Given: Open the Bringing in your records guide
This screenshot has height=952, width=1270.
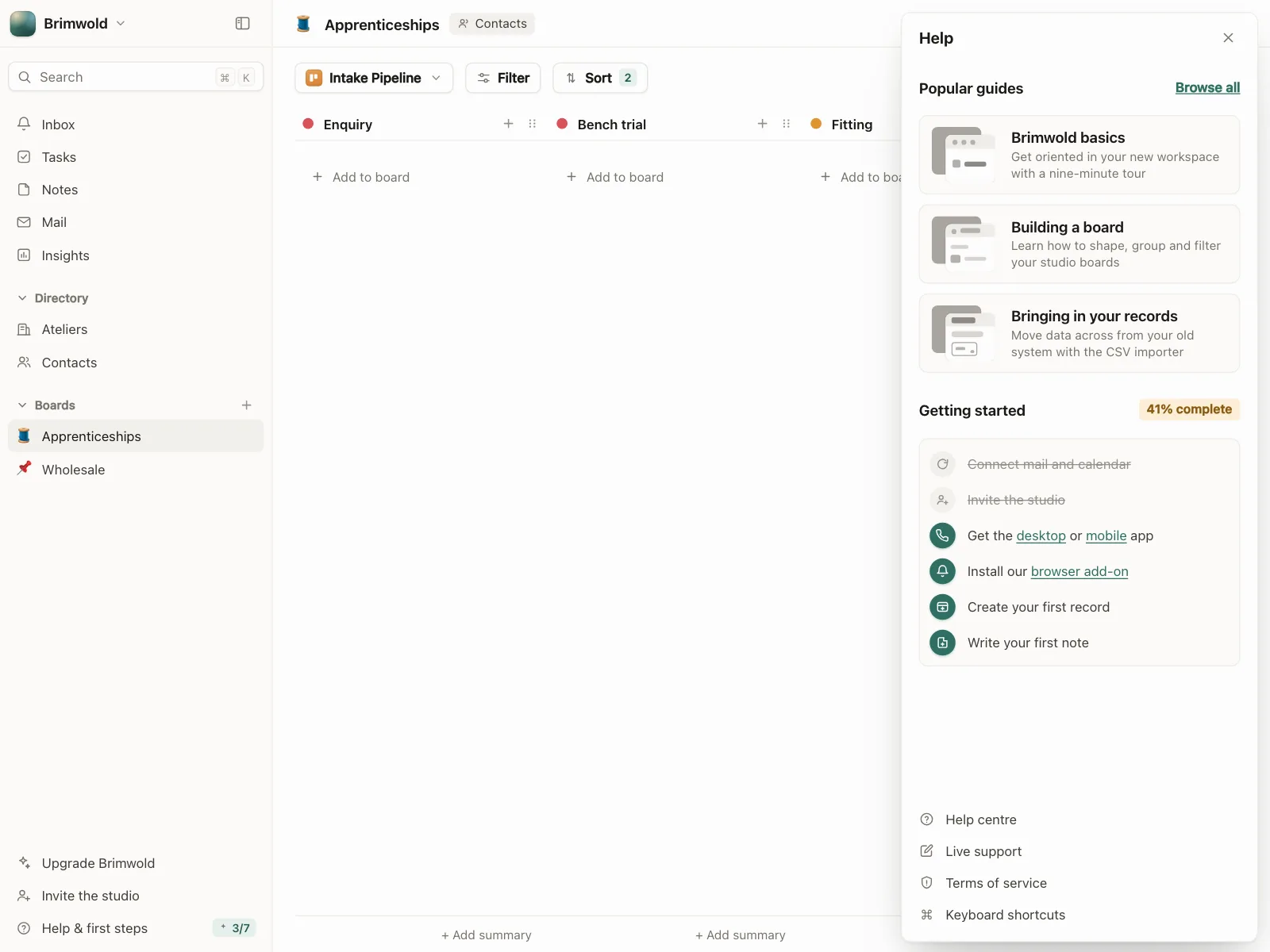Looking at the screenshot, I should tap(1079, 333).
